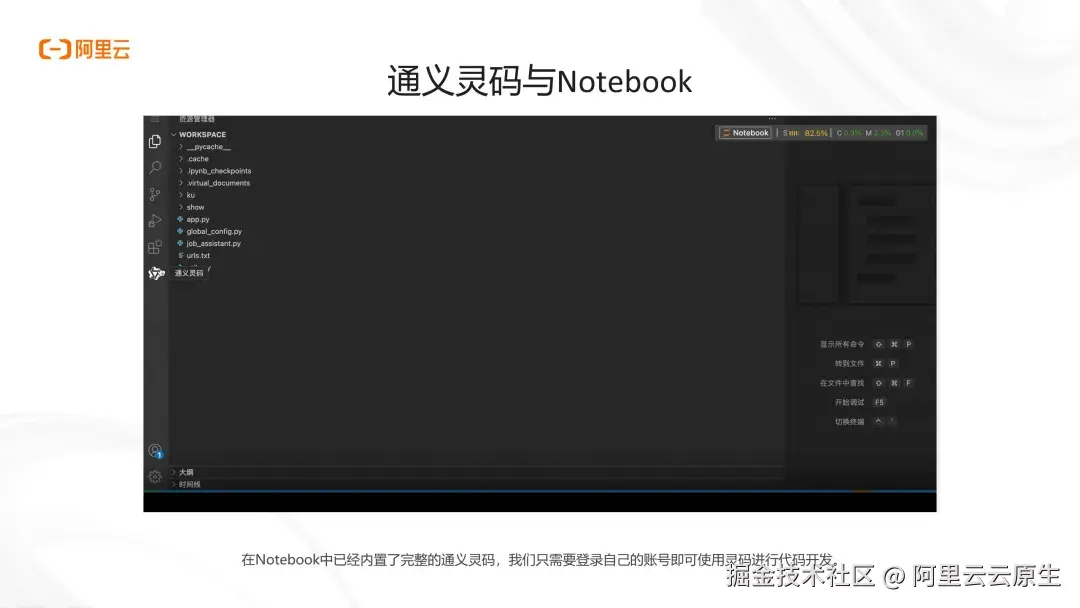The height and width of the screenshot is (608, 1080).
Task: Click the ellipsis more actions above Notebook widget
Action: click(772, 119)
